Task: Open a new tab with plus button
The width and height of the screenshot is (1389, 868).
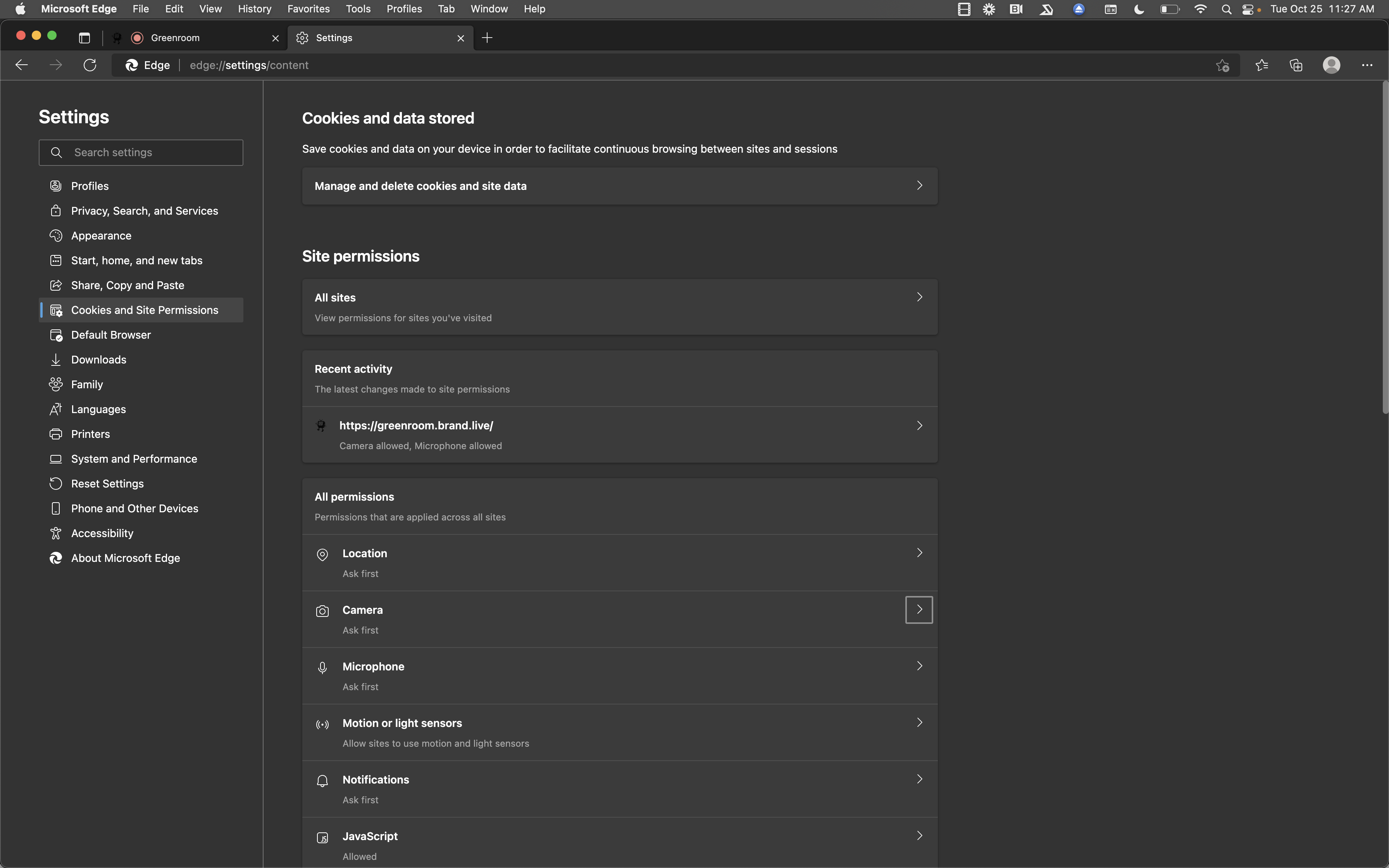Action: click(x=487, y=38)
